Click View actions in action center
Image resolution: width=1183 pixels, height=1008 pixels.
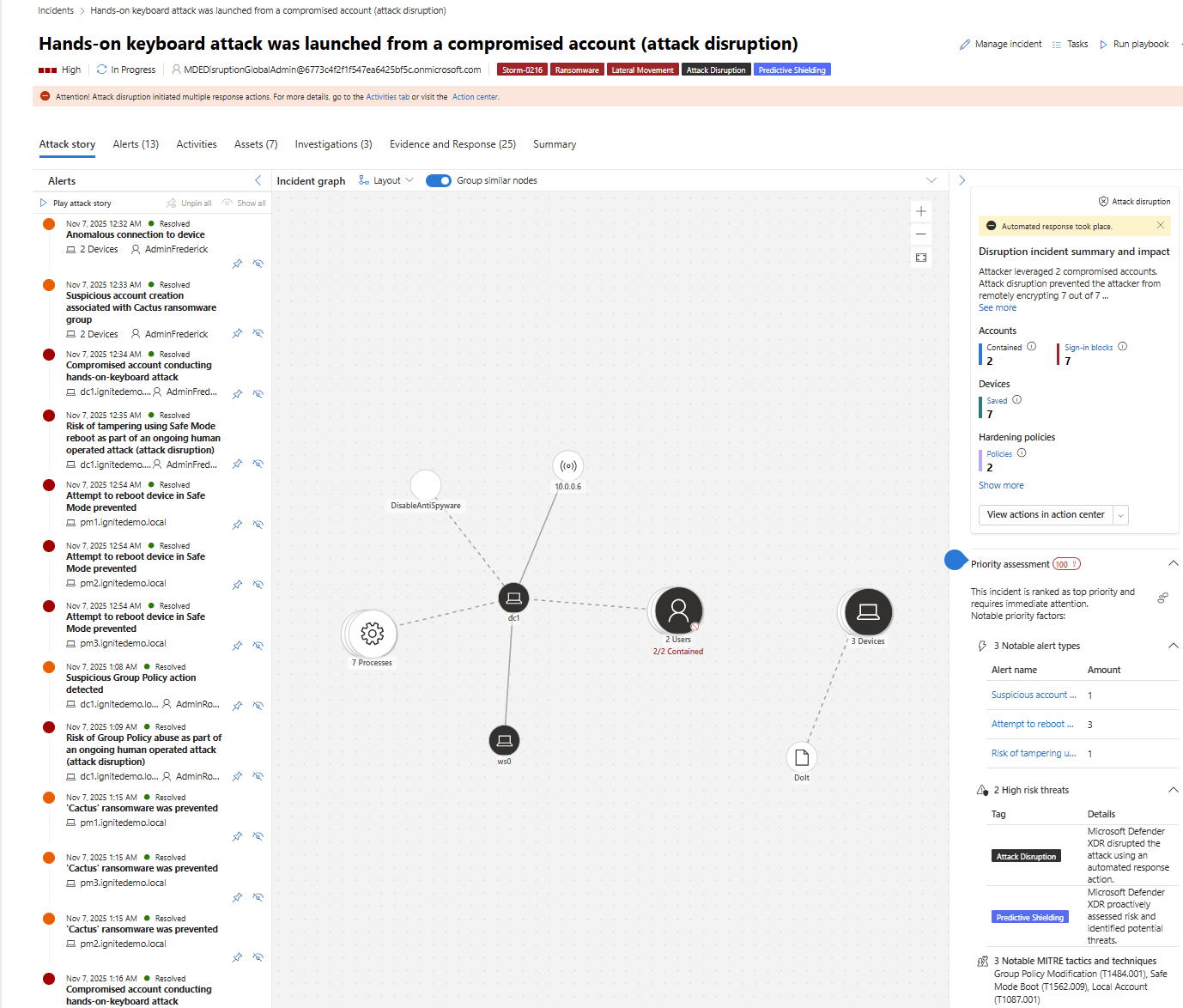coord(1046,514)
